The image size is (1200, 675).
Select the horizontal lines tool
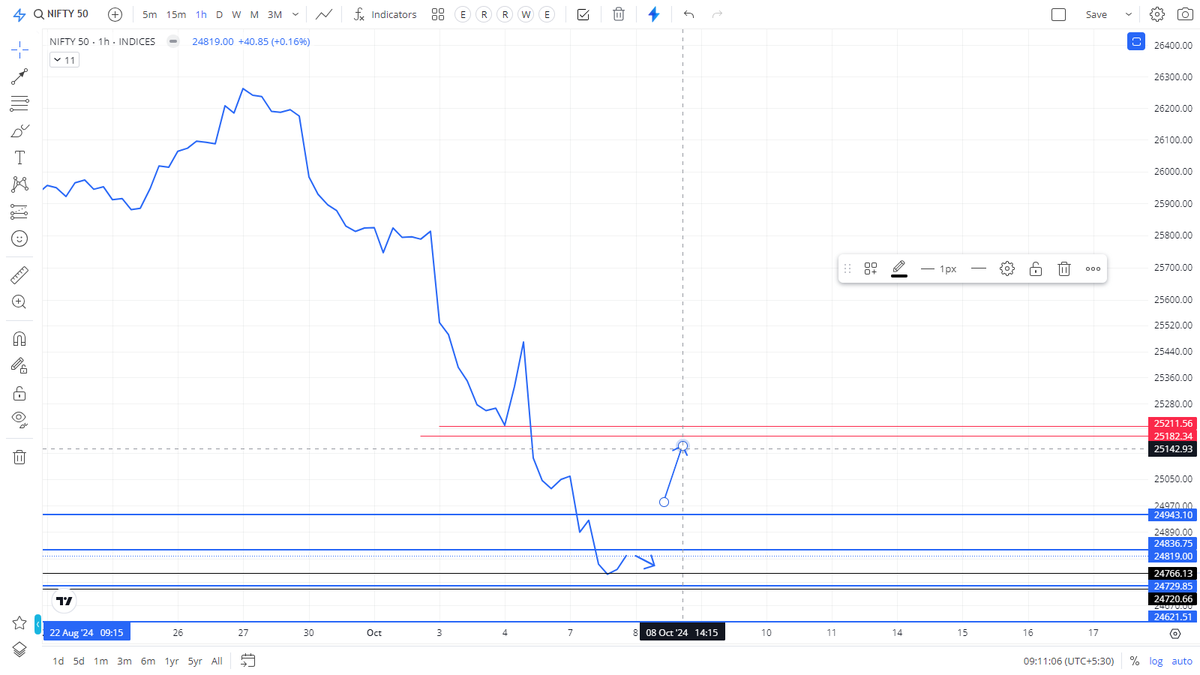click(19, 104)
